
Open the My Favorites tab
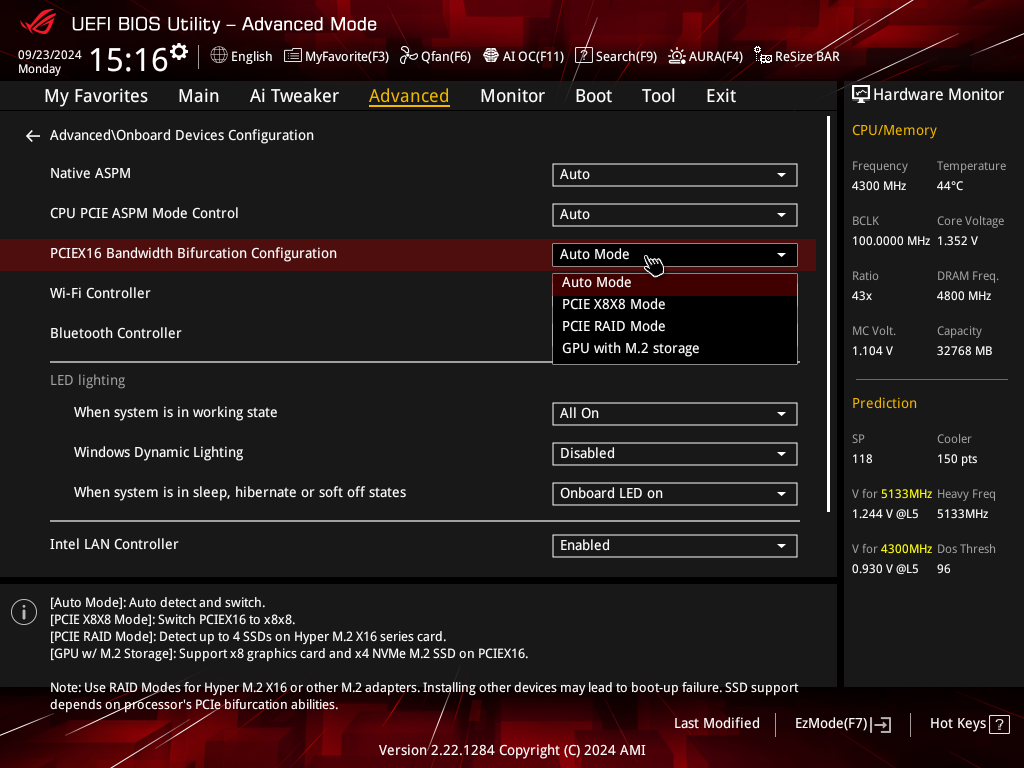pos(96,96)
